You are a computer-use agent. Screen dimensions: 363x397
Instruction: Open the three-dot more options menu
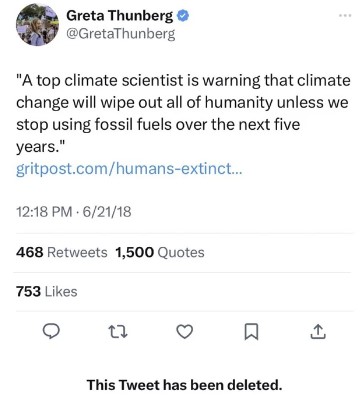[345, 15]
